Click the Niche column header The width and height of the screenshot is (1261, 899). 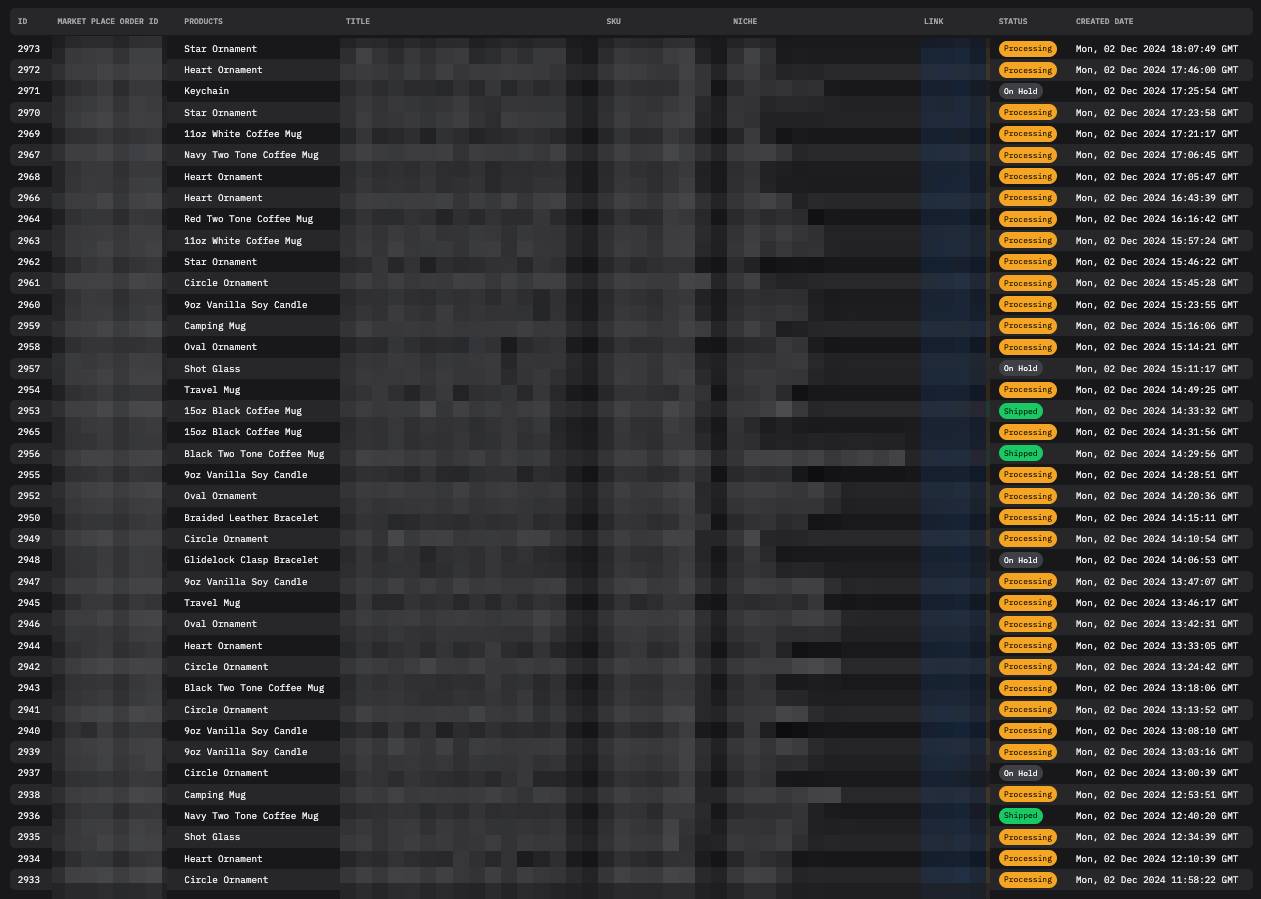coord(744,21)
